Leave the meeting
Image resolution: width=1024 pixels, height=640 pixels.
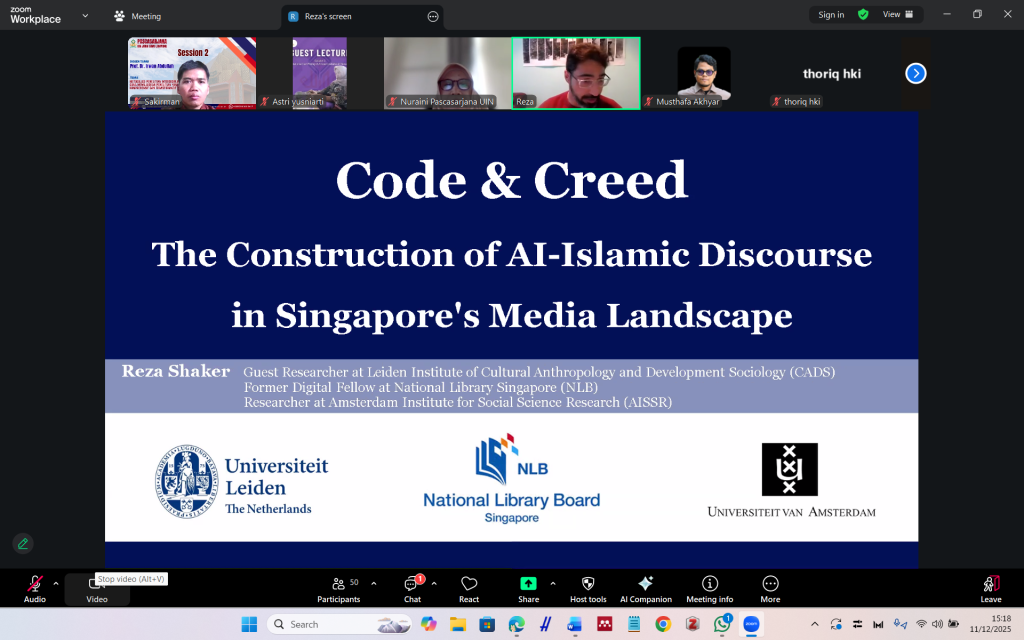click(x=990, y=589)
